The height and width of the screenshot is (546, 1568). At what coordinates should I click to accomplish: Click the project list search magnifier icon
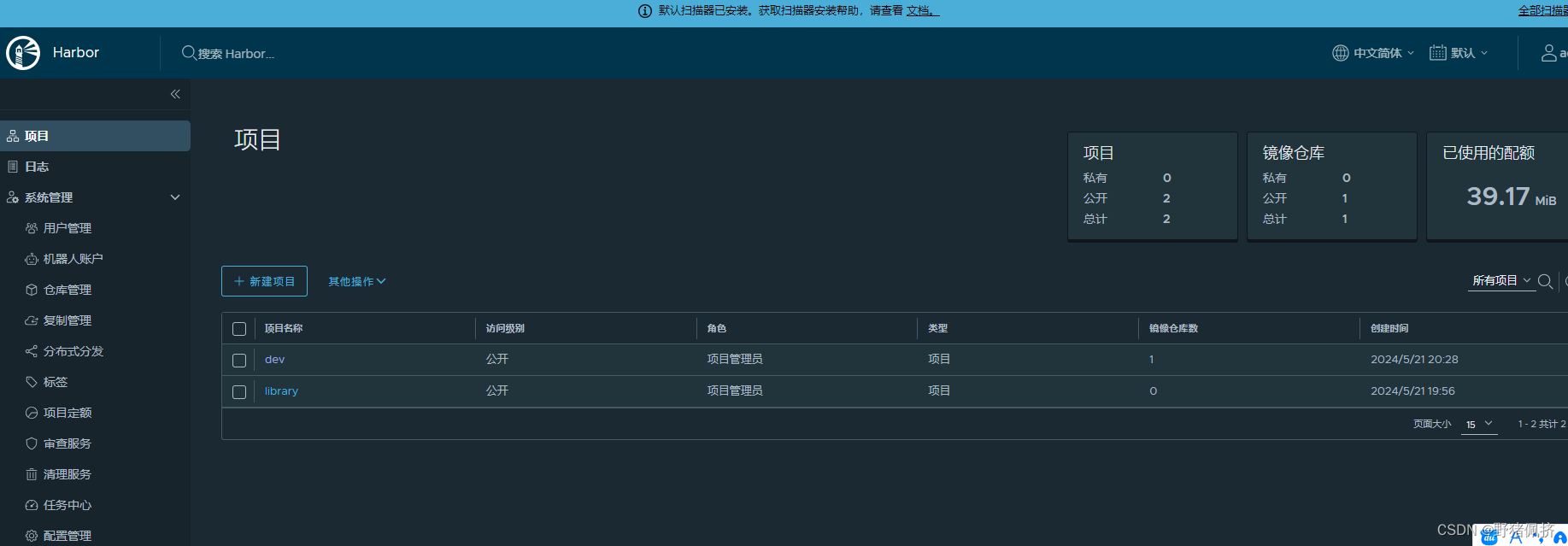(x=1545, y=281)
